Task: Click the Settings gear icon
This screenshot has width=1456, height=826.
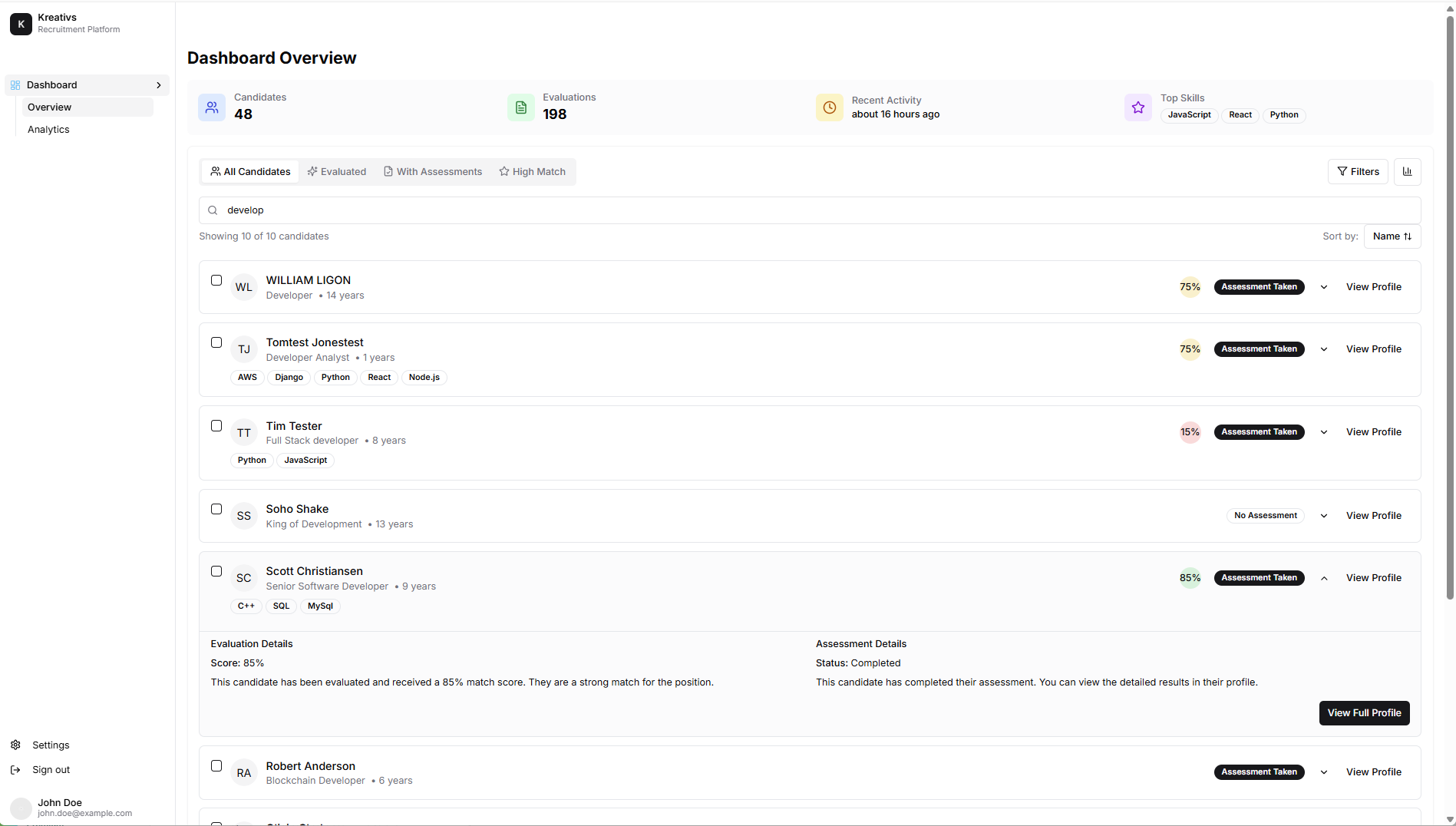Action: click(x=15, y=745)
